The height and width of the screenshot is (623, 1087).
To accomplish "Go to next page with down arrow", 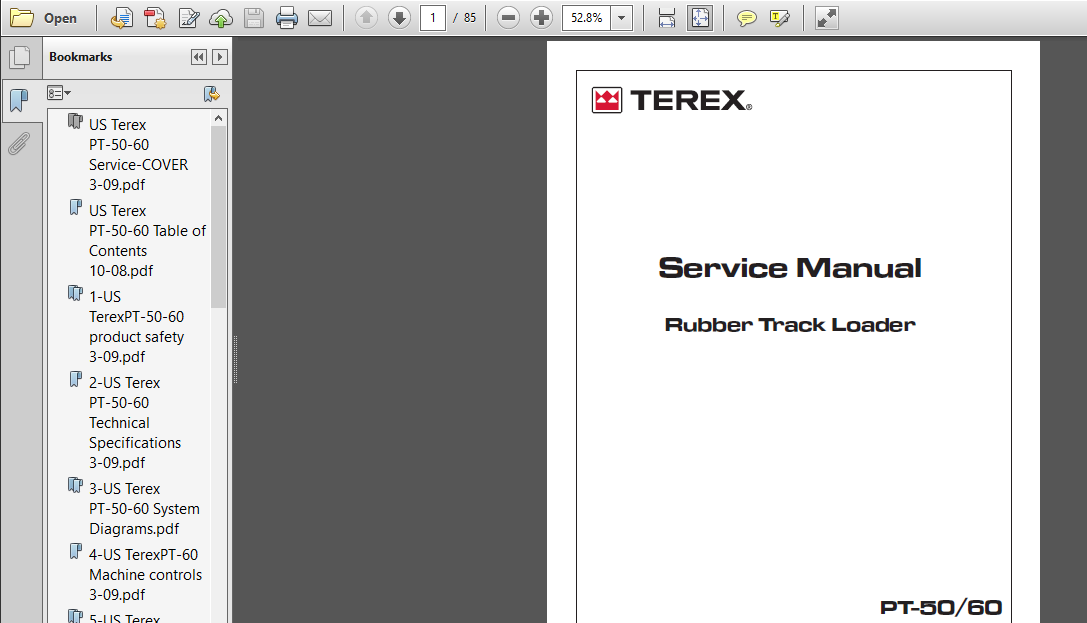I will (399, 18).
